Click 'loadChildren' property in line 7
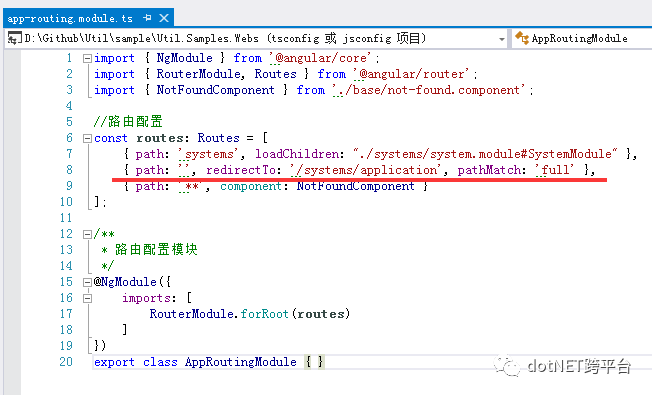 pyautogui.click(x=297, y=154)
